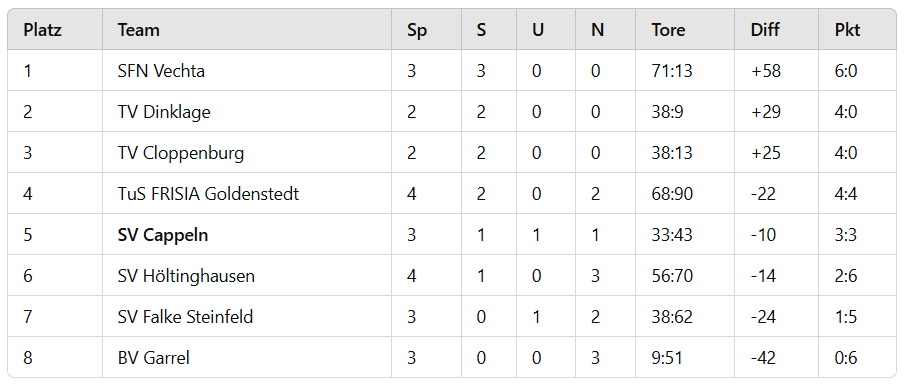The image size is (906, 388).
Task: Select TuS FRISIA Goldenstedt row name
Action: [209, 194]
